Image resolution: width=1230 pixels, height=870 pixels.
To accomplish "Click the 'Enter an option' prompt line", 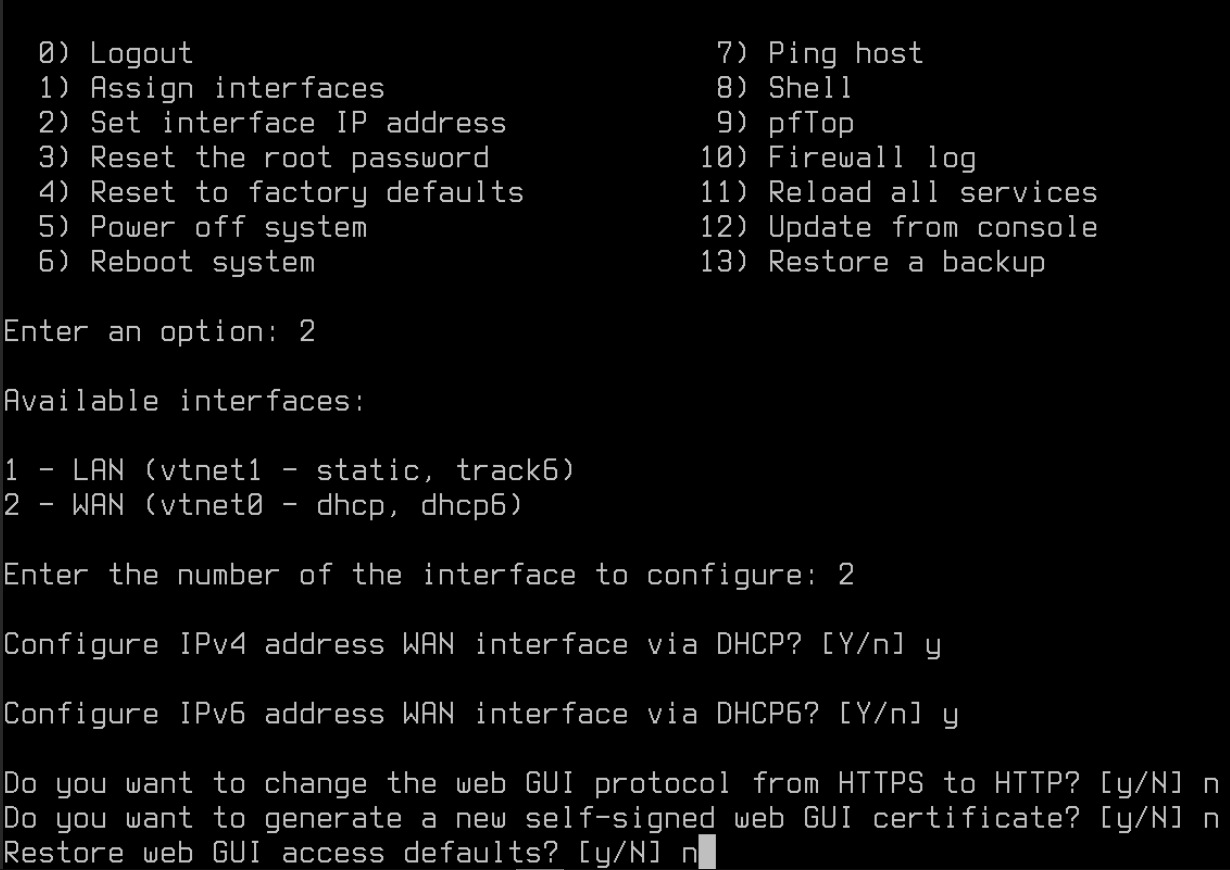I will pos(159,331).
